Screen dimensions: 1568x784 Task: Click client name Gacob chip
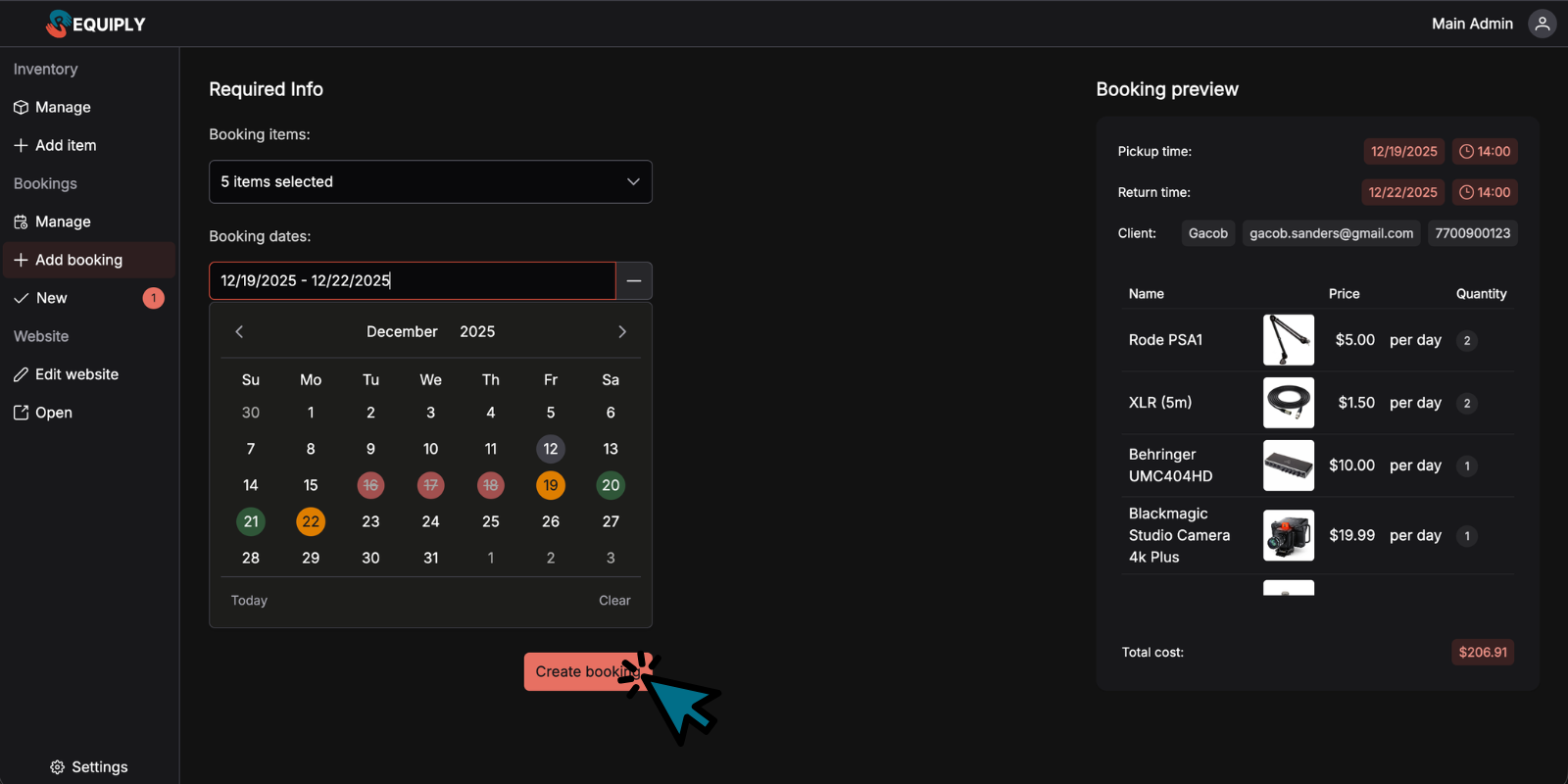coord(1208,233)
